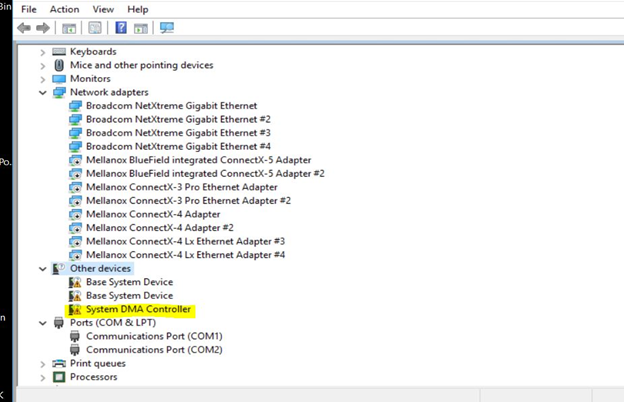Select Broadcom NetXtreme Gigabit Ethernet #3

pyautogui.click(x=178, y=133)
